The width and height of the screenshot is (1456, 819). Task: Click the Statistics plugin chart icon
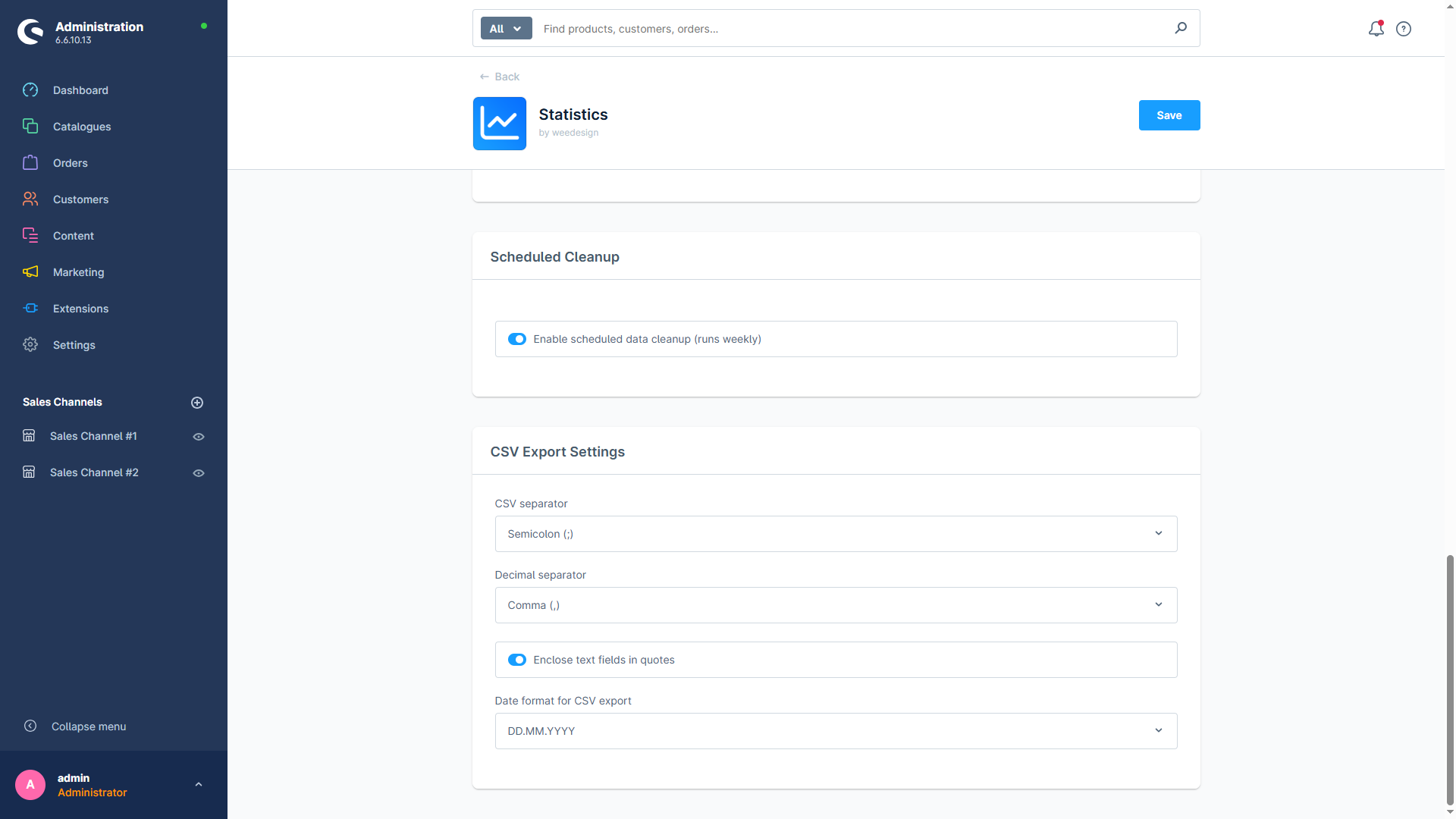pyautogui.click(x=499, y=124)
